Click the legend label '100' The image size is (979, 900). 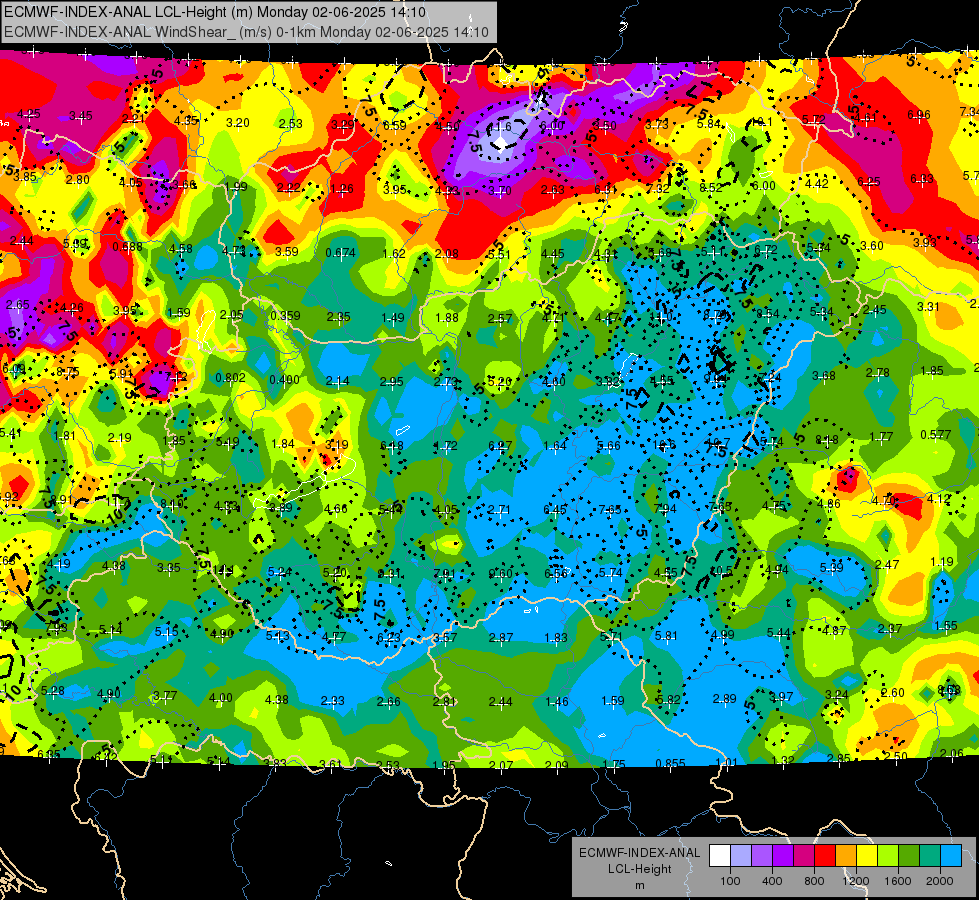pyautogui.click(x=730, y=881)
